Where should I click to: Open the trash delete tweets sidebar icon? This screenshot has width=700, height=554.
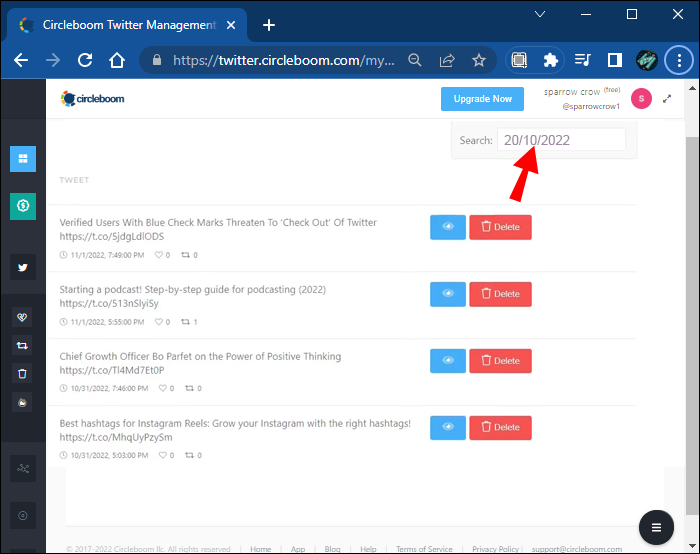pyautogui.click(x=22, y=374)
